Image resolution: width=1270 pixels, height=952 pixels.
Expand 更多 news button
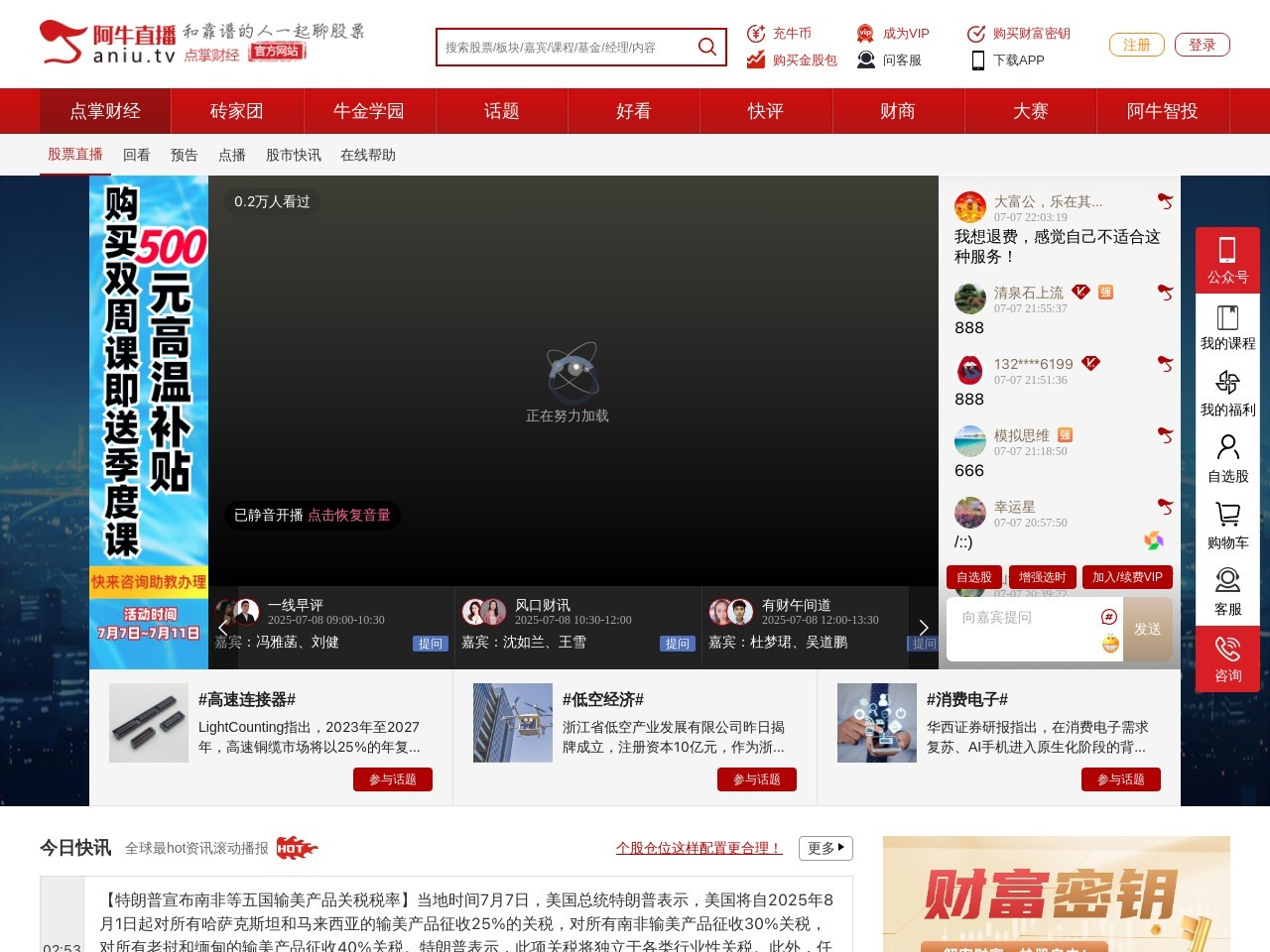[x=825, y=848]
